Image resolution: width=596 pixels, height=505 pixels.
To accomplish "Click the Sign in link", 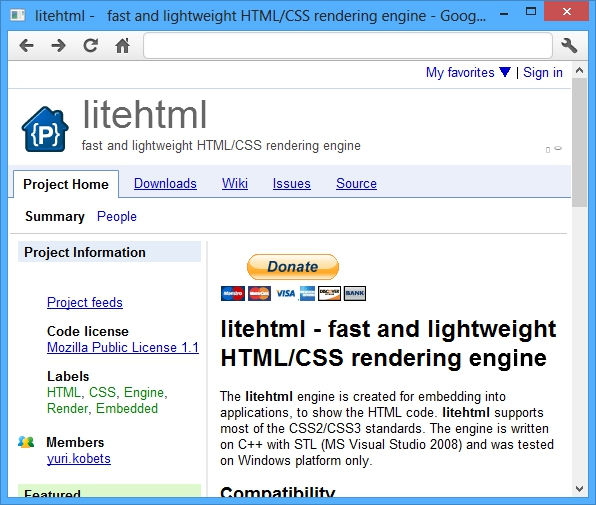I will click(x=542, y=72).
